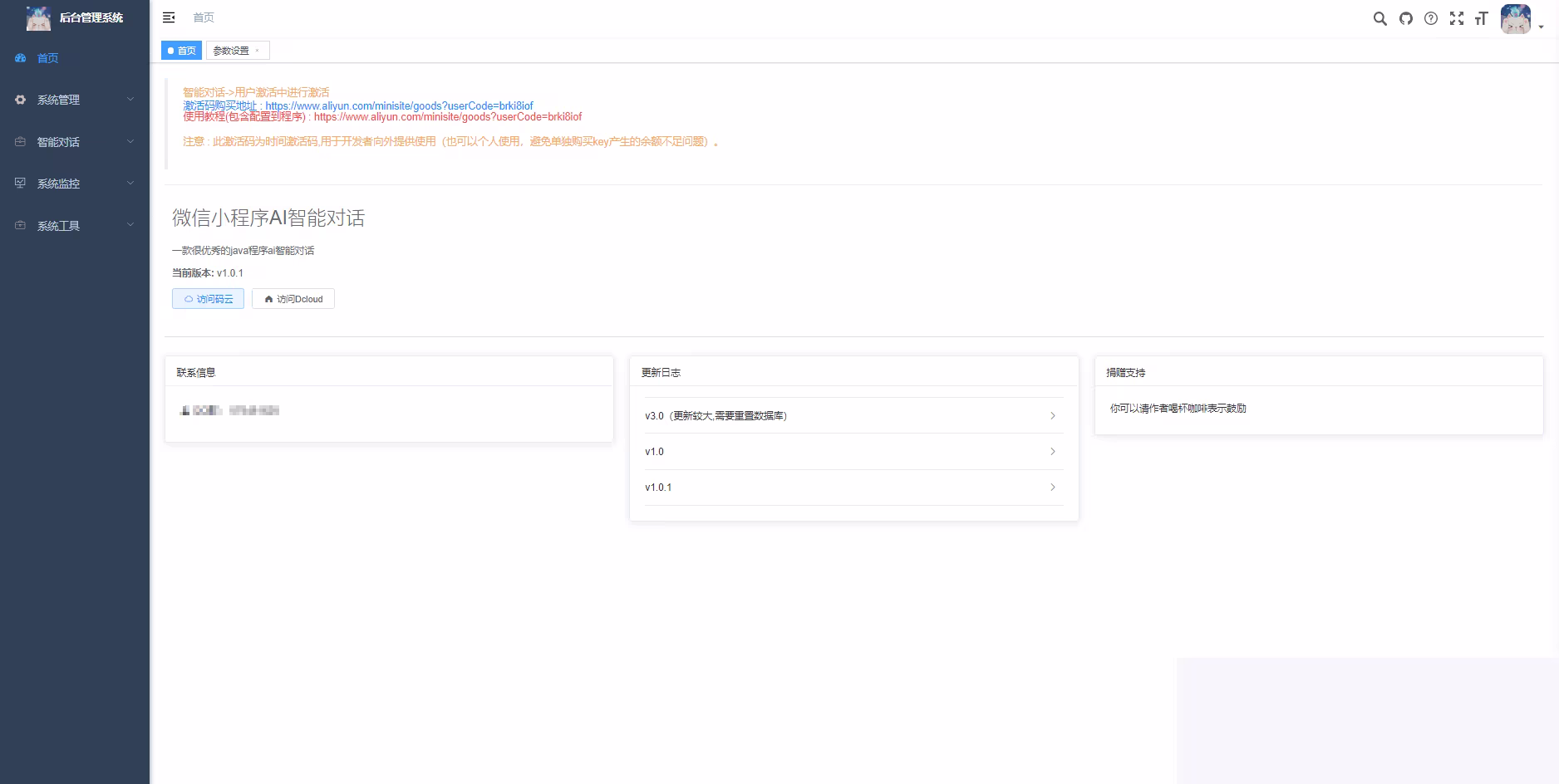Open the 系统管理 sidebar menu item
Screen dimensions: 1559x784
[75, 100]
